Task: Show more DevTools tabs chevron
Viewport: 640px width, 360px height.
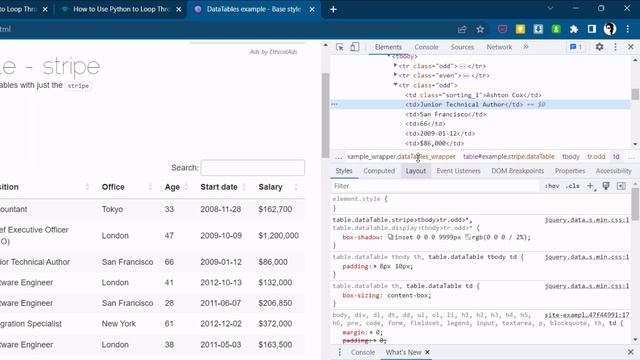Action: coord(526,47)
